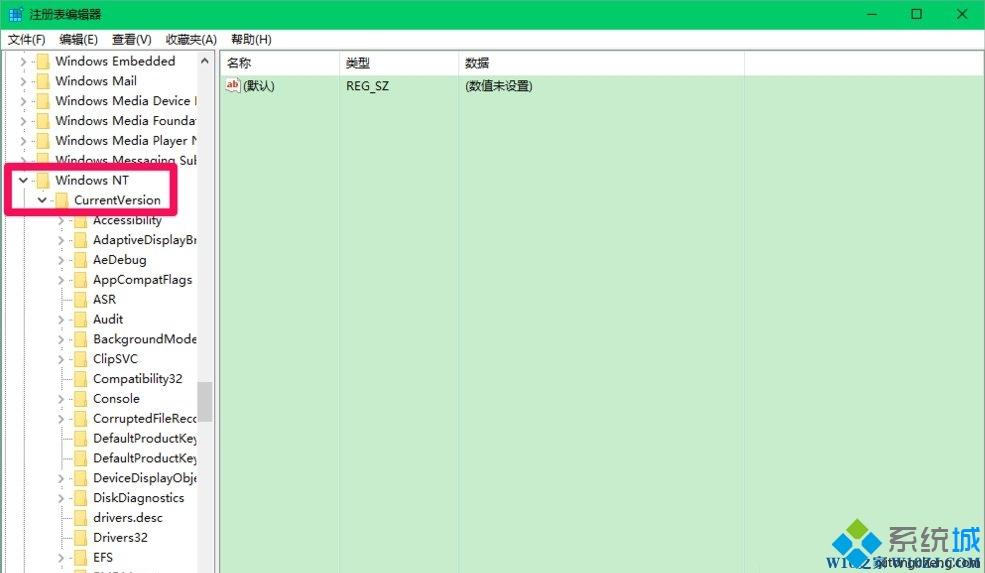Click the folder icon of Windows Media Player
Viewport: 985px width, 573px height.
click(x=43, y=141)
